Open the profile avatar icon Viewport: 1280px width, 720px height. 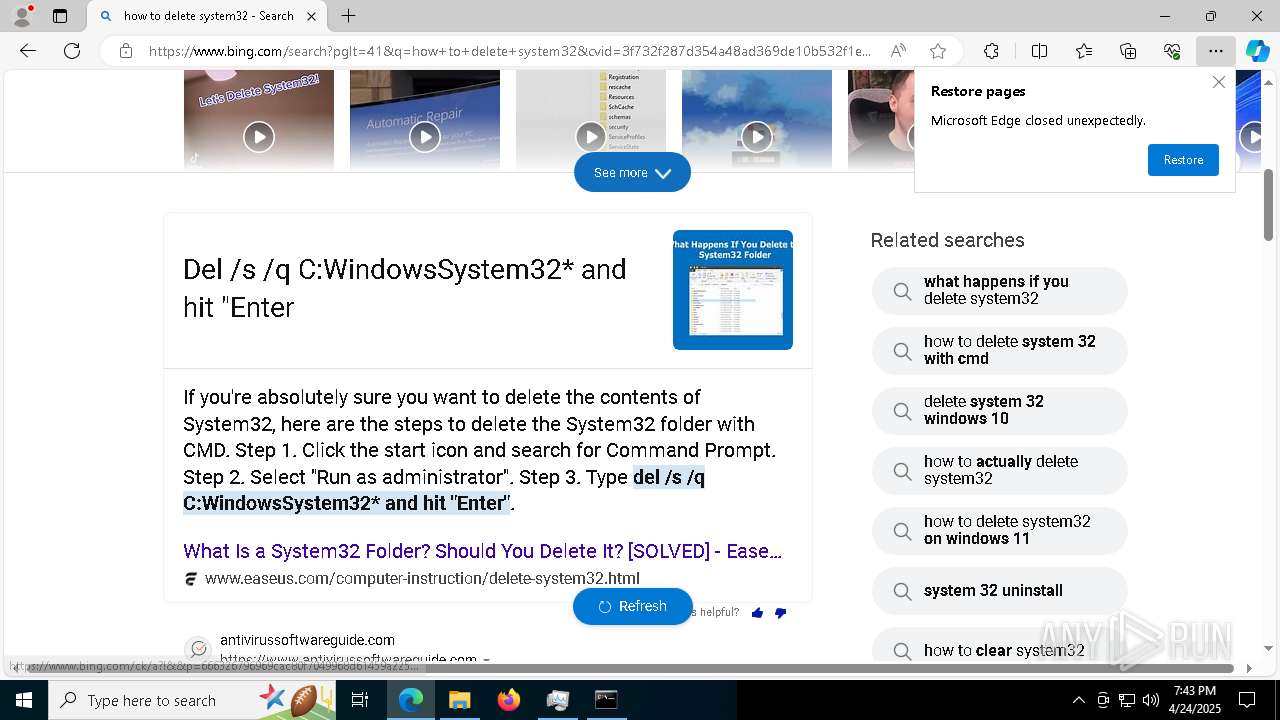coord(22,16)
